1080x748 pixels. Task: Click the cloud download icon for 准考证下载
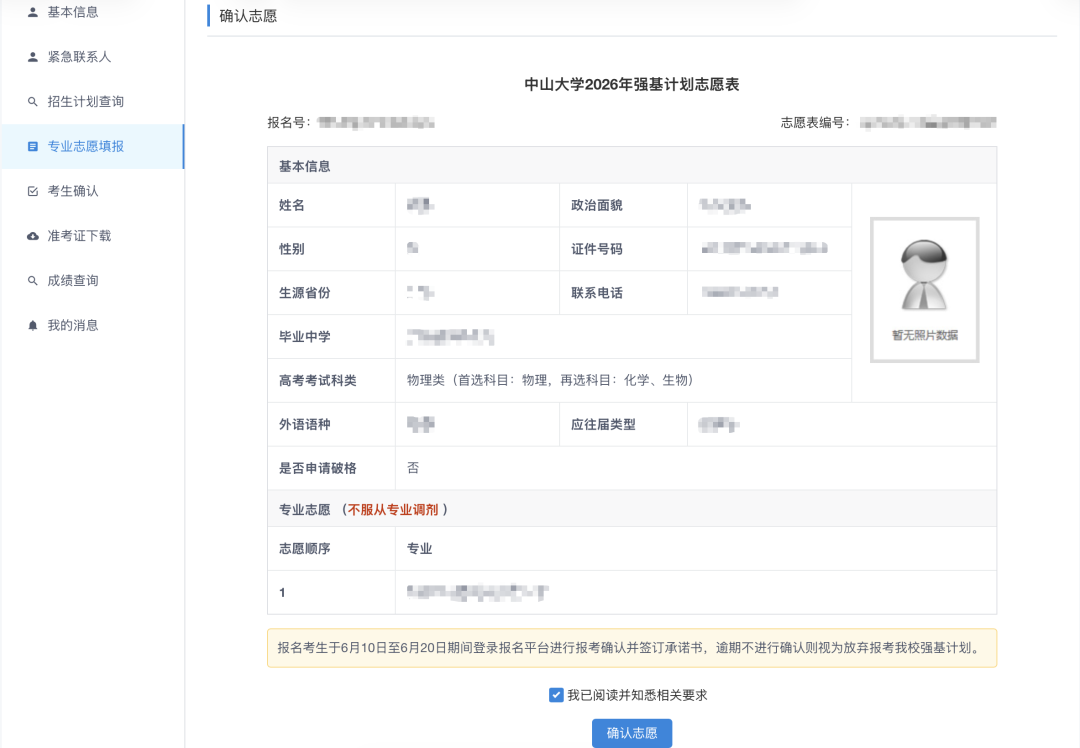tap(31, 235)
